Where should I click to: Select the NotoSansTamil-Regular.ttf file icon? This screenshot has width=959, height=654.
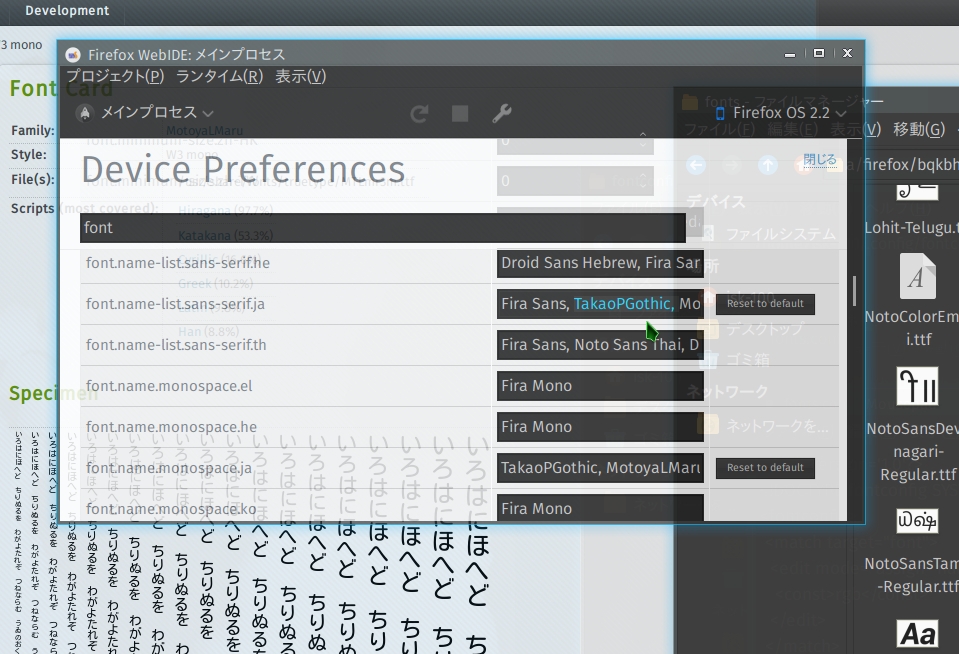pos(917,521)
